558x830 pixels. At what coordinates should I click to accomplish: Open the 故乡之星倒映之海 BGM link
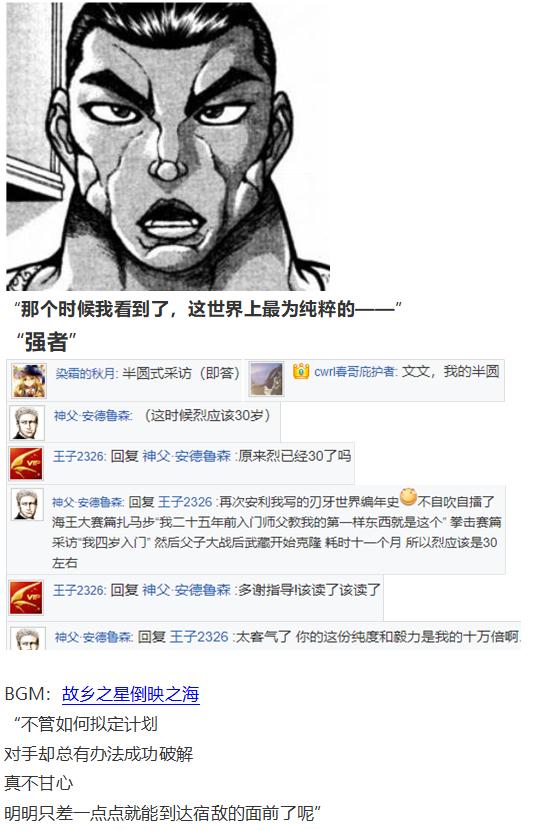click(130, 693)
